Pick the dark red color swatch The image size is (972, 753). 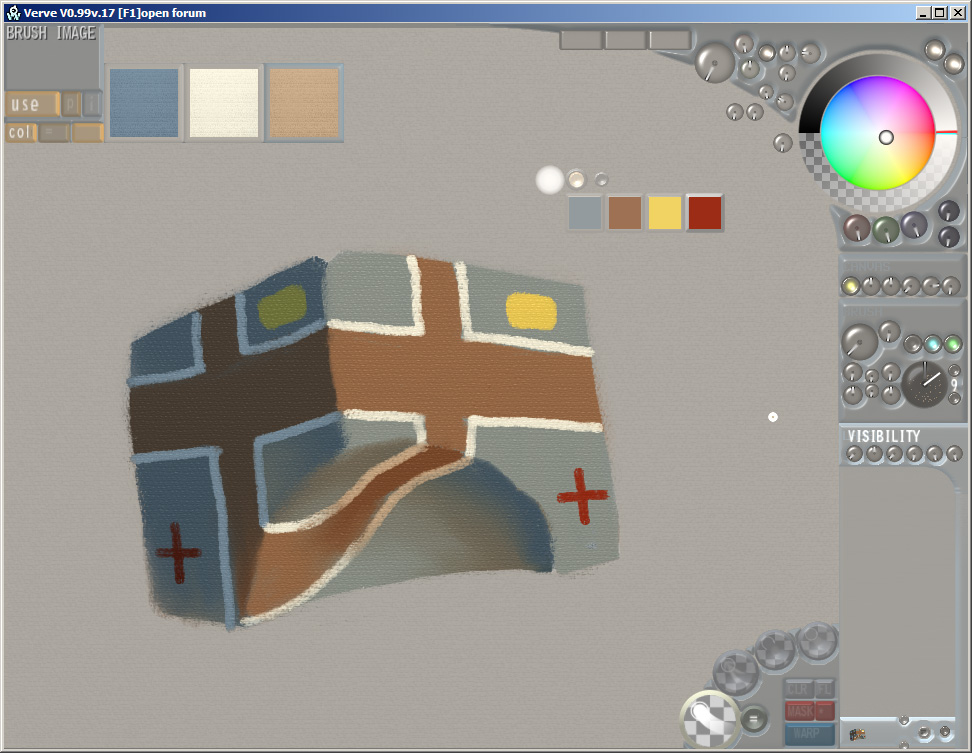[x=705, y=213]
